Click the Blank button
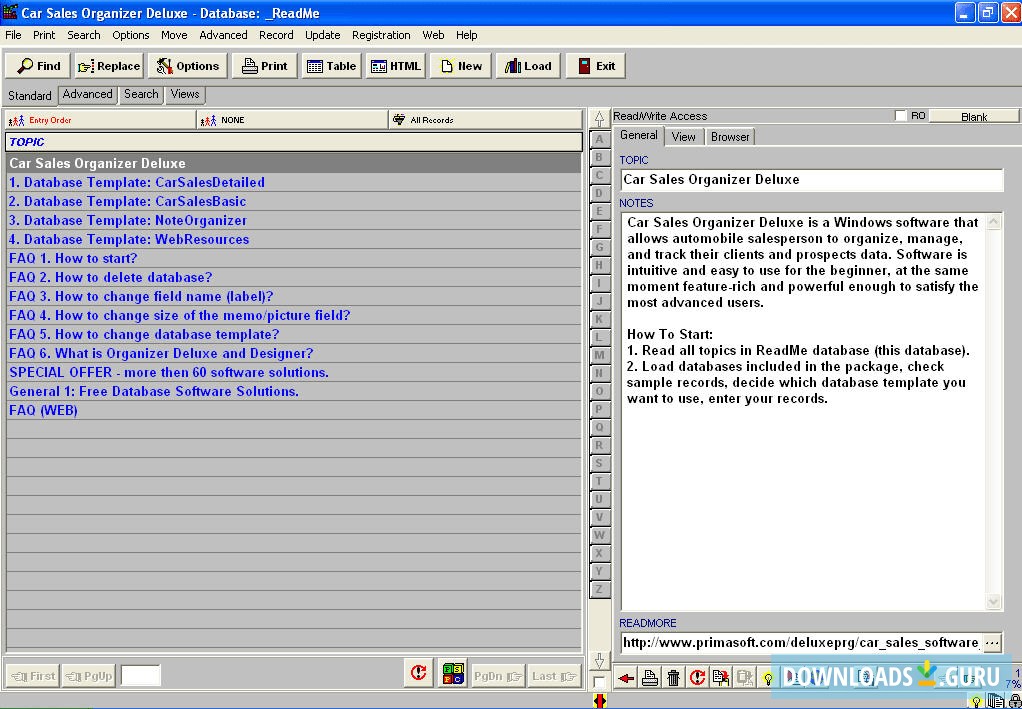The width and height of the screenshot is (1022, 709). 973,114
